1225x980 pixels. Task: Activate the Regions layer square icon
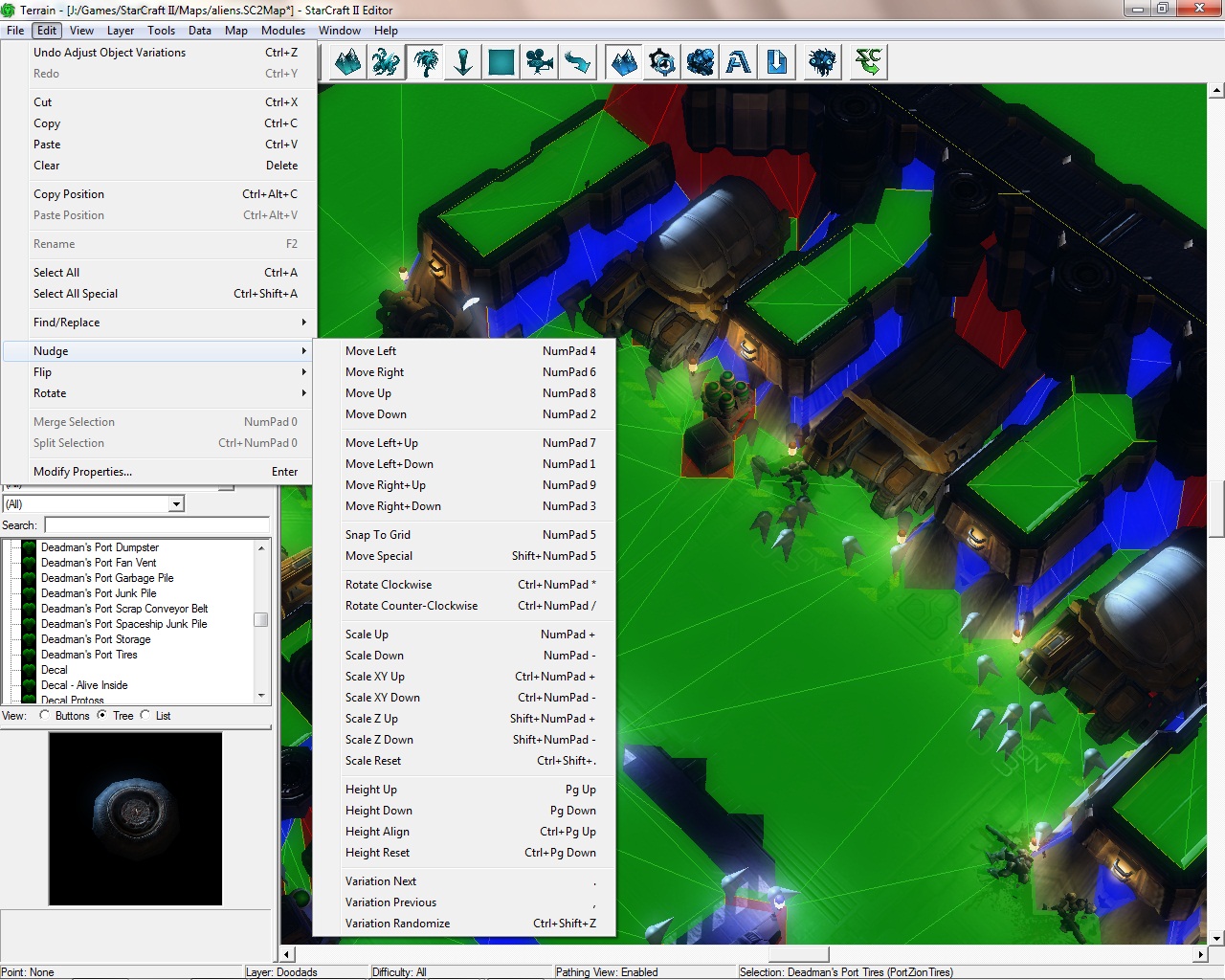(x=501, y=63)
